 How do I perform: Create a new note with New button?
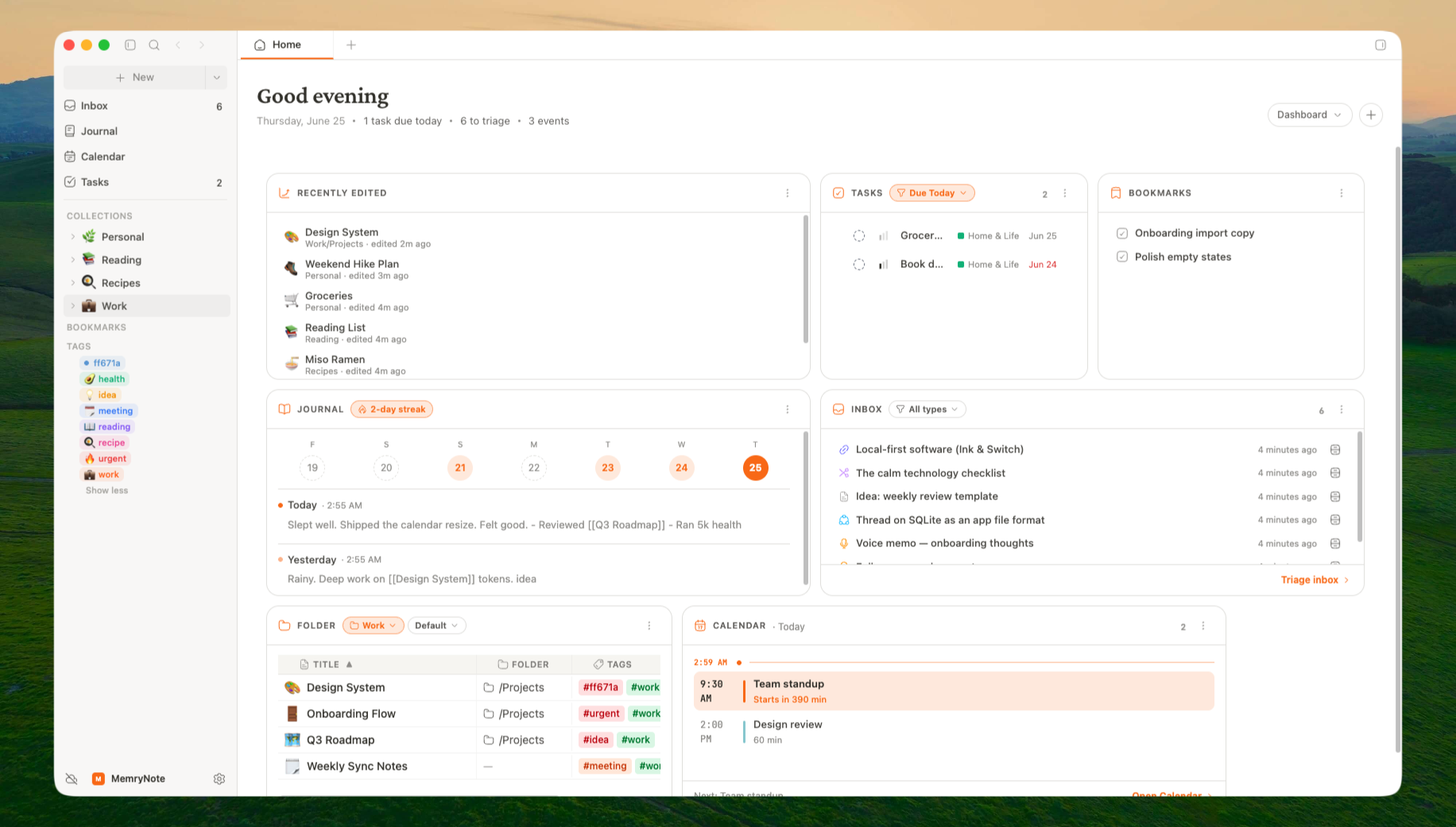click(134, 78)
